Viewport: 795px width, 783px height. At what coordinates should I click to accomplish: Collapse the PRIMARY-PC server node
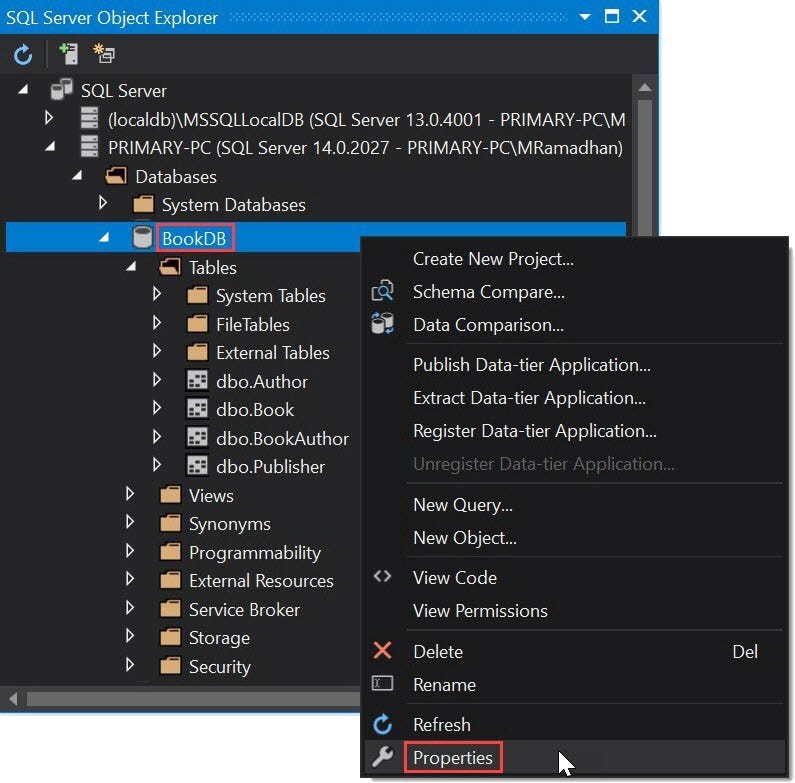[x=50, y=147]
